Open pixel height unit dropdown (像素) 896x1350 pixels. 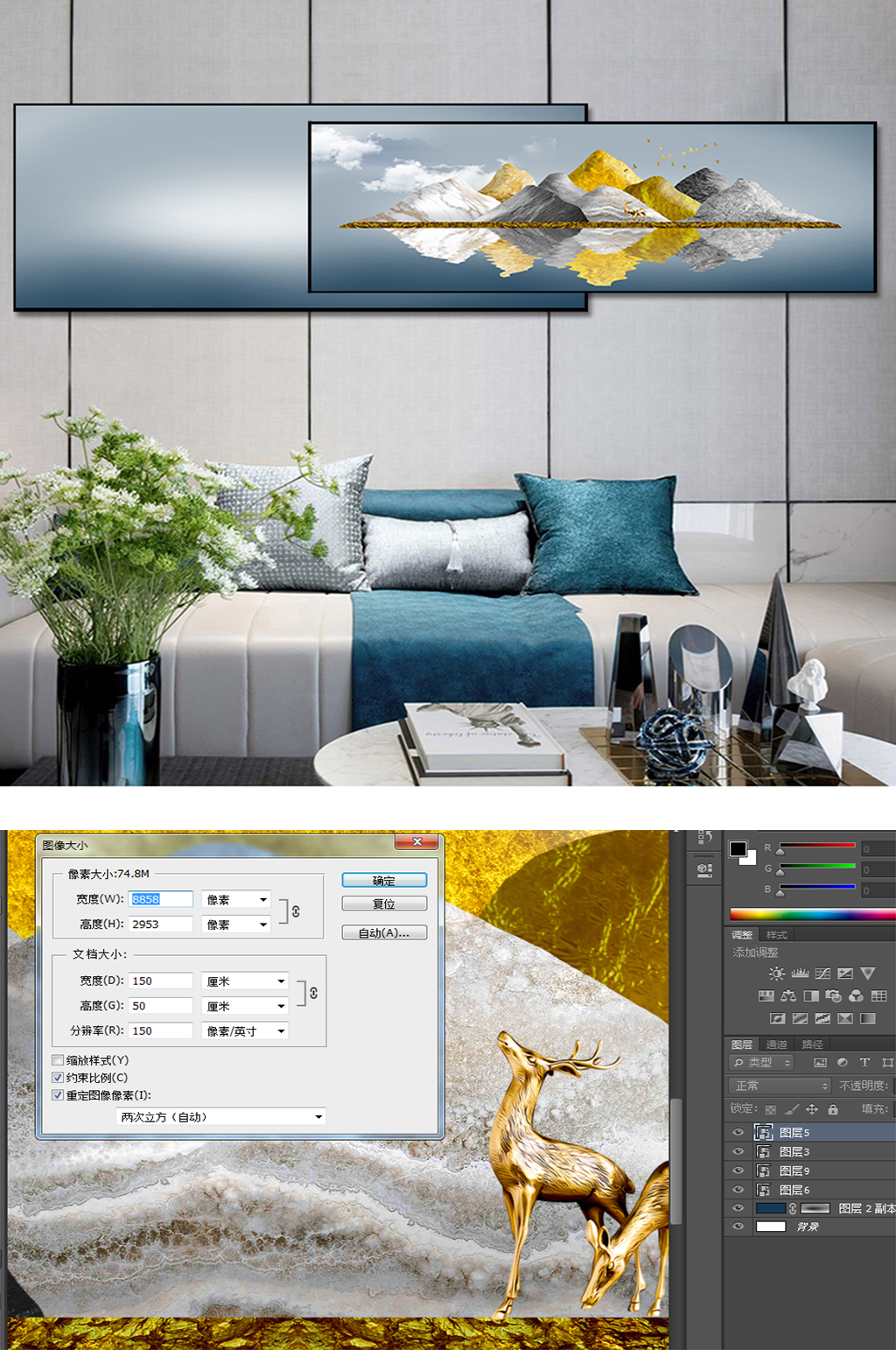click(x=236, y=925)
